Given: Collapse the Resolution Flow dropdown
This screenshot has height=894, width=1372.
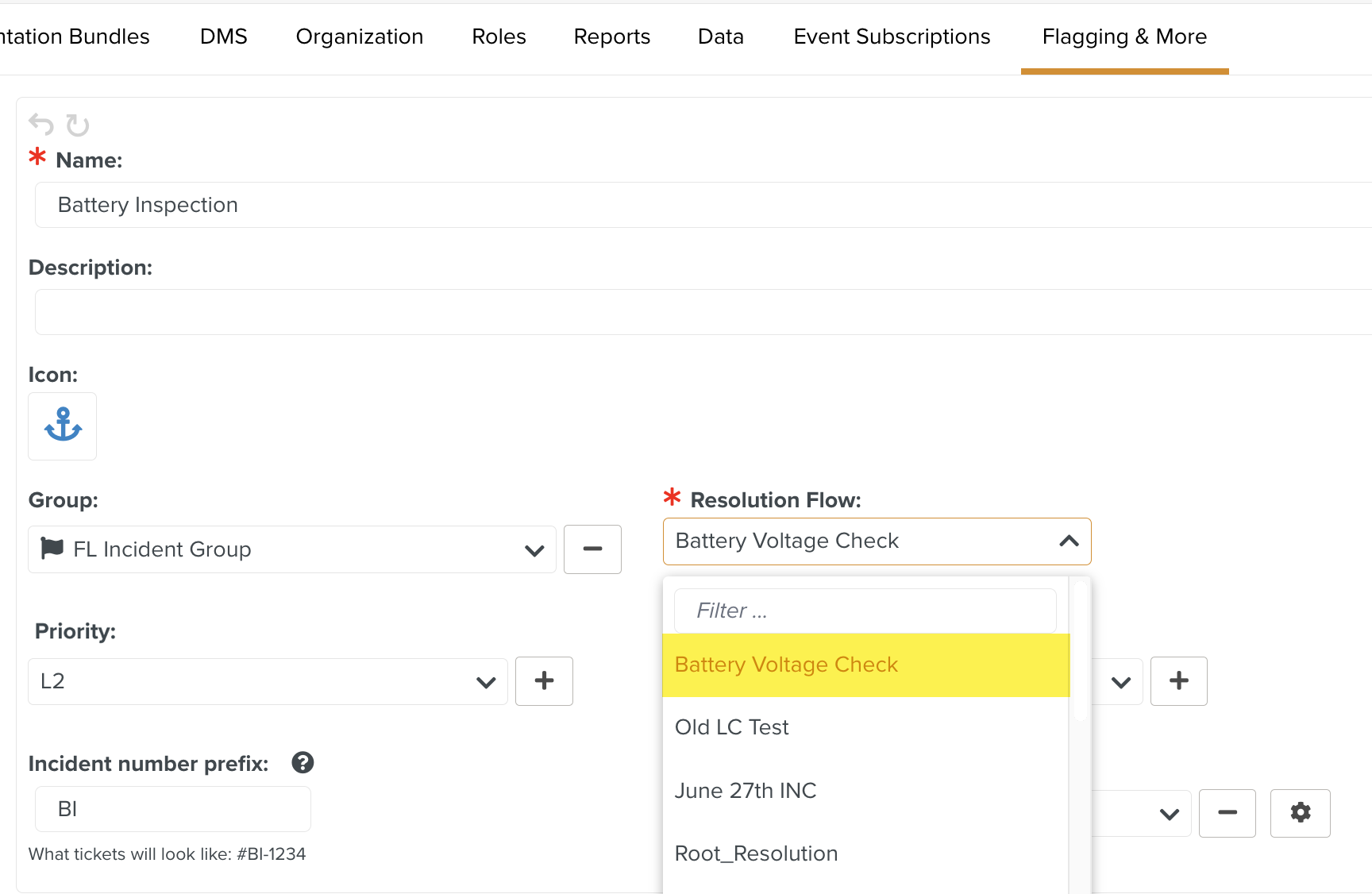Looking at the screenshot, I should 1069,541.
